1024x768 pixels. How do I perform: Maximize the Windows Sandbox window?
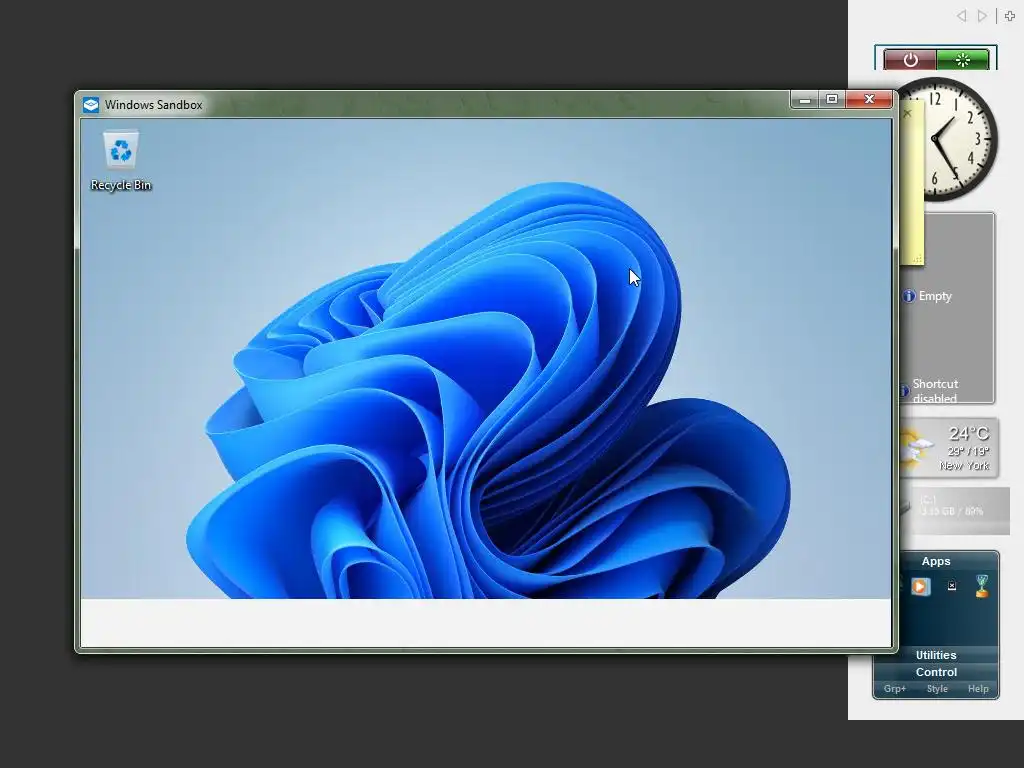coord(832,99)
